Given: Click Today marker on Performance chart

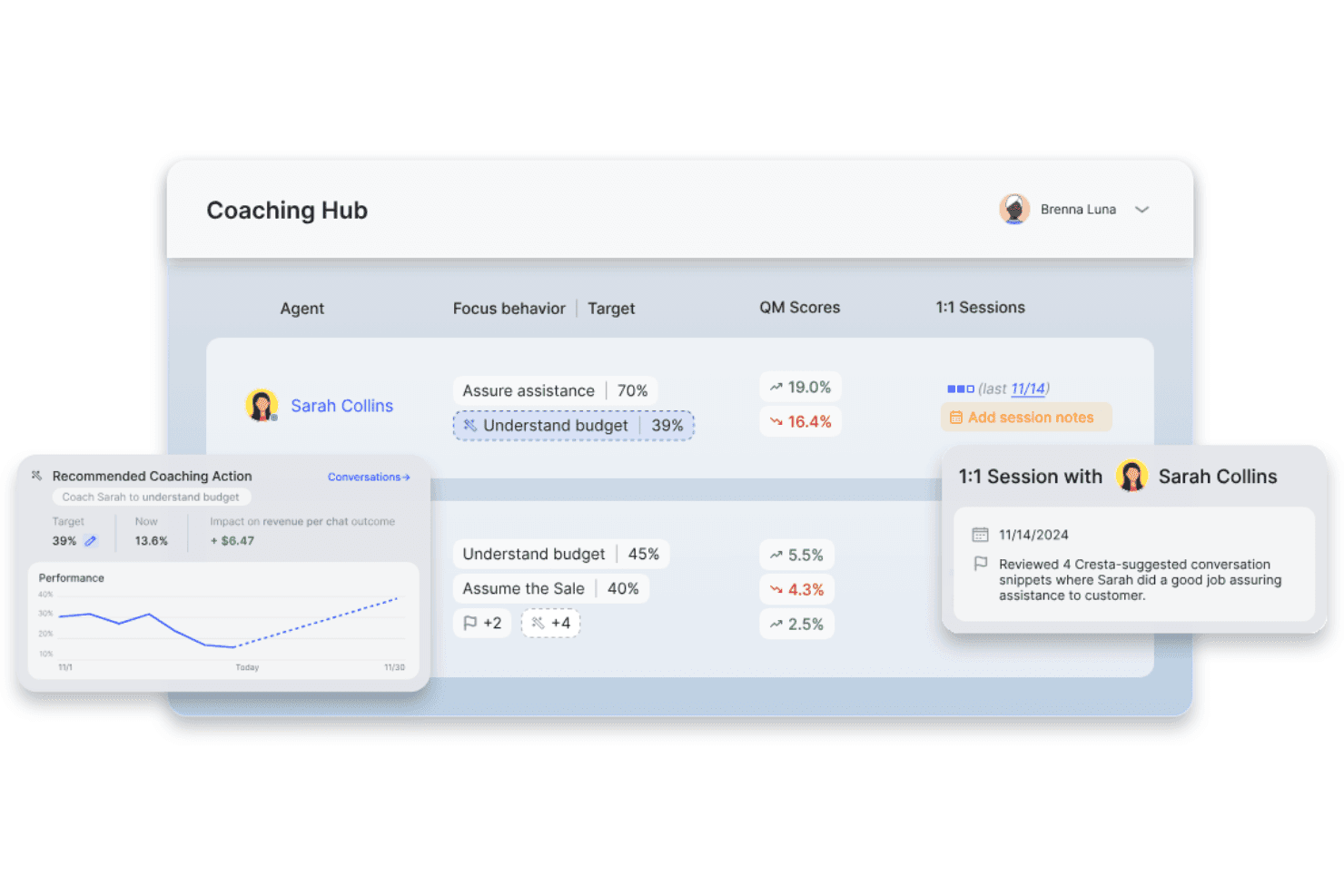Looking at the screenshot, I should (247, 667).
